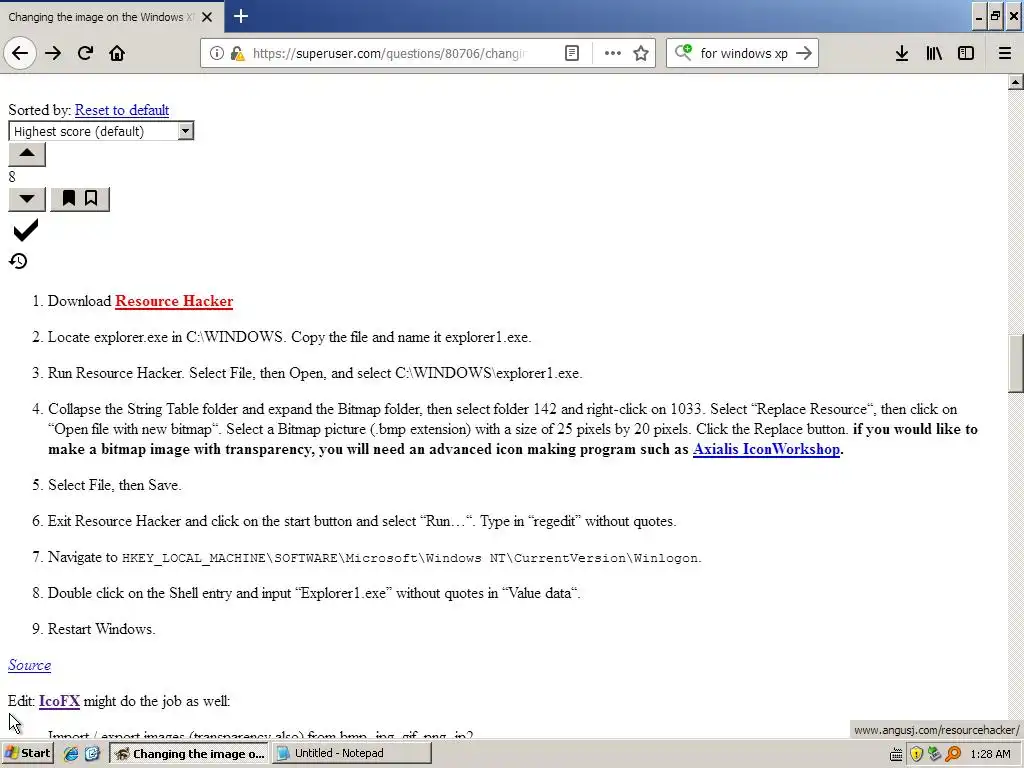Downvote the answer

pyautogui.click(x=27, y=199)
